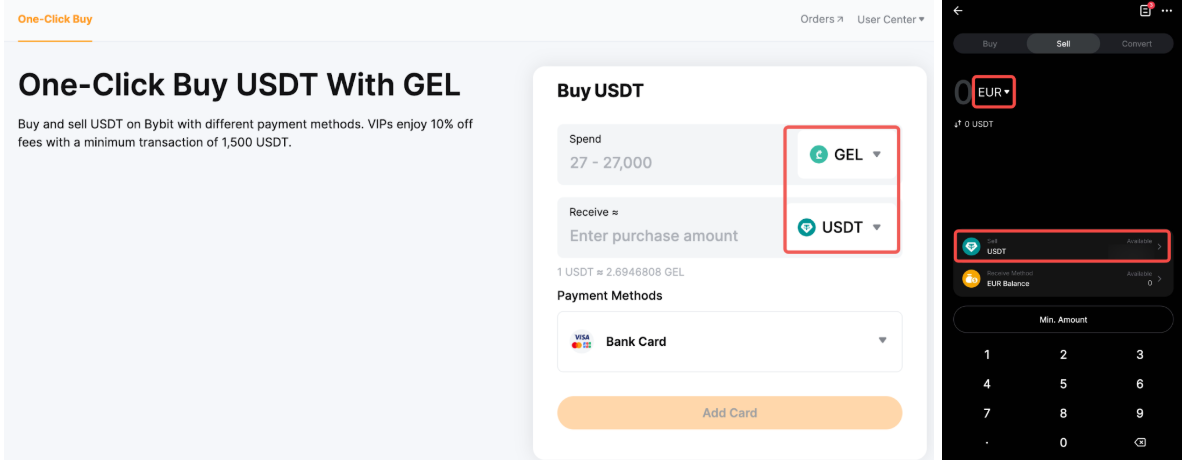Click the GEL currency icon
Viewport: 1182px width, 460px height.
818,155
